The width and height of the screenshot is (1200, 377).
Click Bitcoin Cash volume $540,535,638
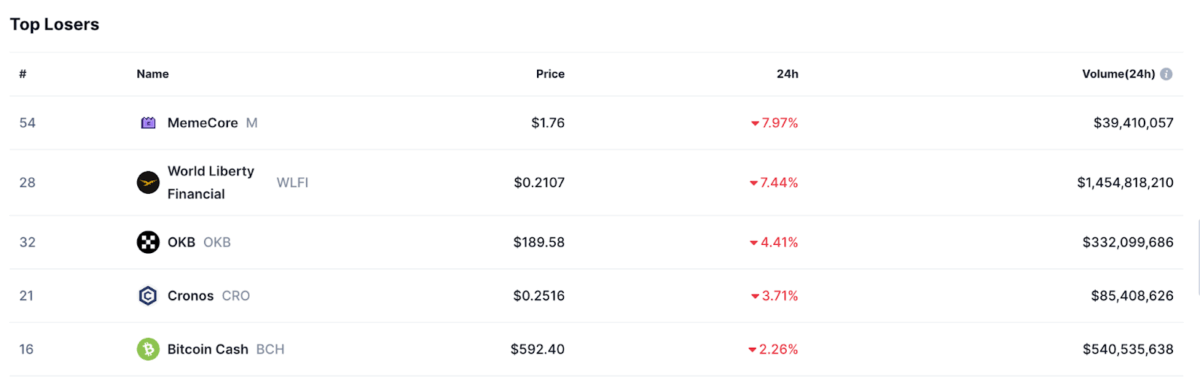click(1128, 349)
